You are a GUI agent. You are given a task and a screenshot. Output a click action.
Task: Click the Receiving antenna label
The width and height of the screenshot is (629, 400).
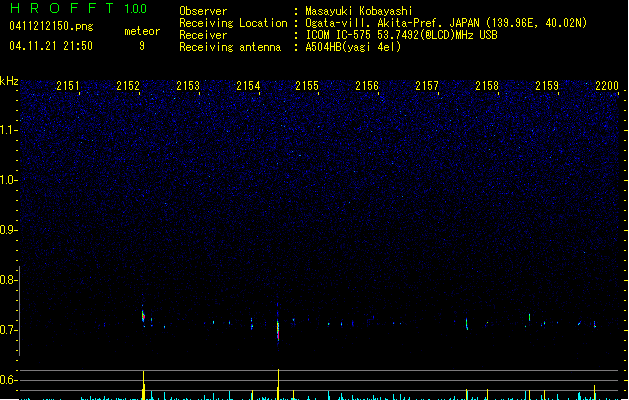pos(230,47)
